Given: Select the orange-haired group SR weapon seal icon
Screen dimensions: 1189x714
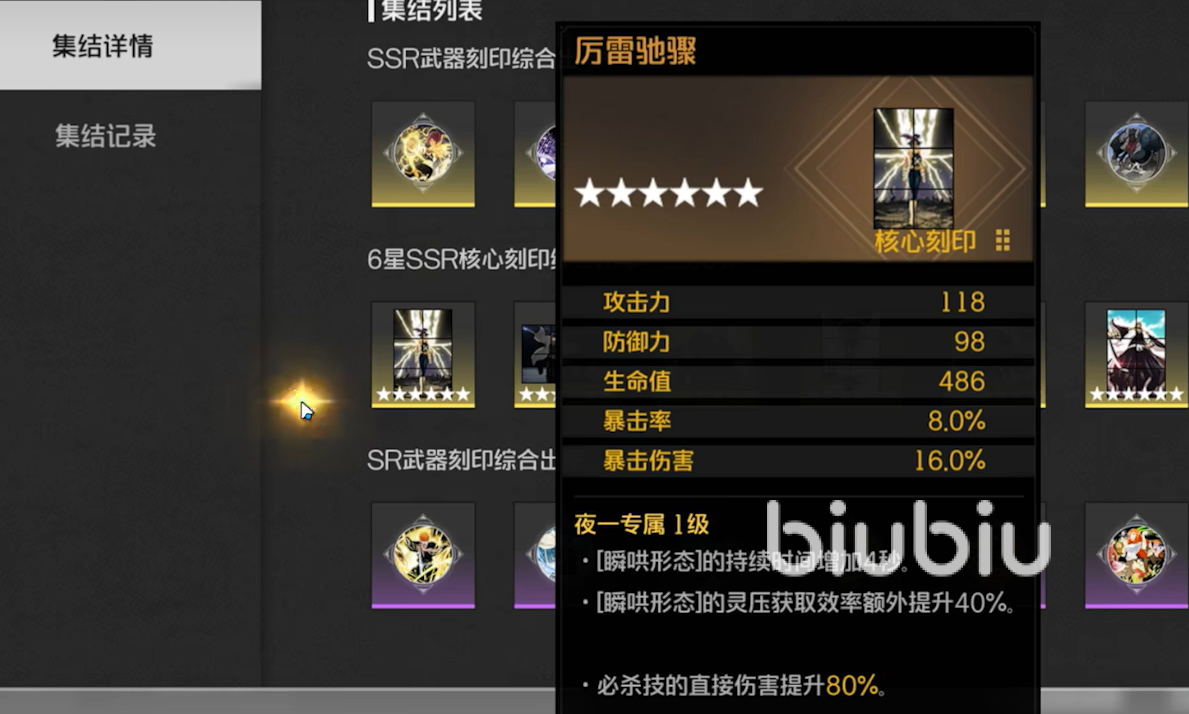Looking at the screenshot, I should pyautogui.click(x=1136, y=555).
